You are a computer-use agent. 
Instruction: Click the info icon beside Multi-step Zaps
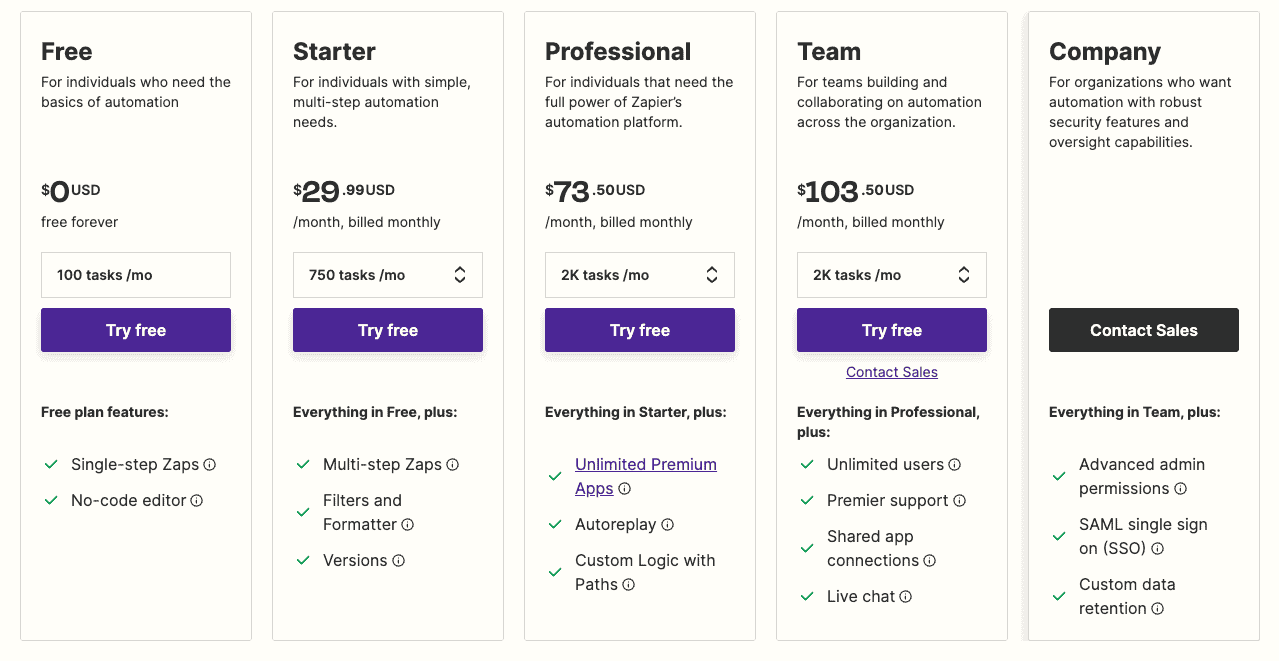[x=452, y=464]
